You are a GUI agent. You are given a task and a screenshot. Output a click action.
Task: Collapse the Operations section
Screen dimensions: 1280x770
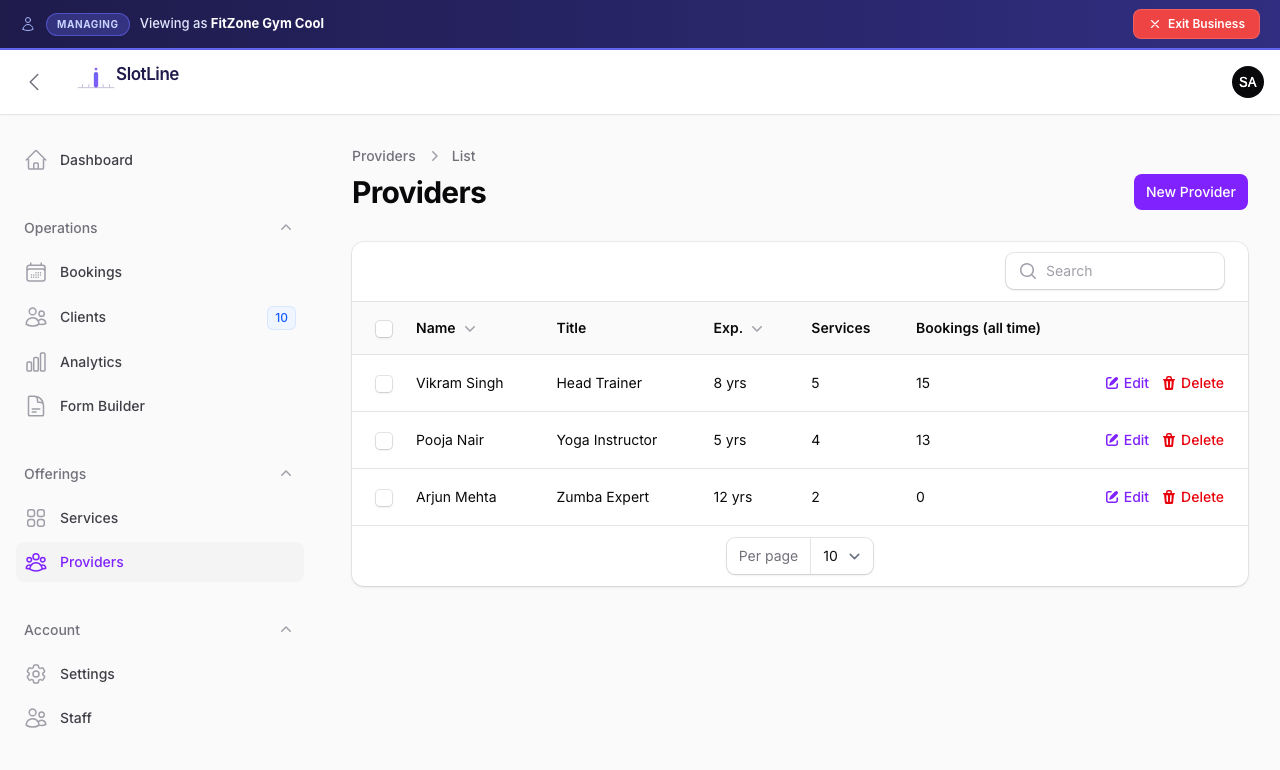pyautogui.click(x=286, y=228)
